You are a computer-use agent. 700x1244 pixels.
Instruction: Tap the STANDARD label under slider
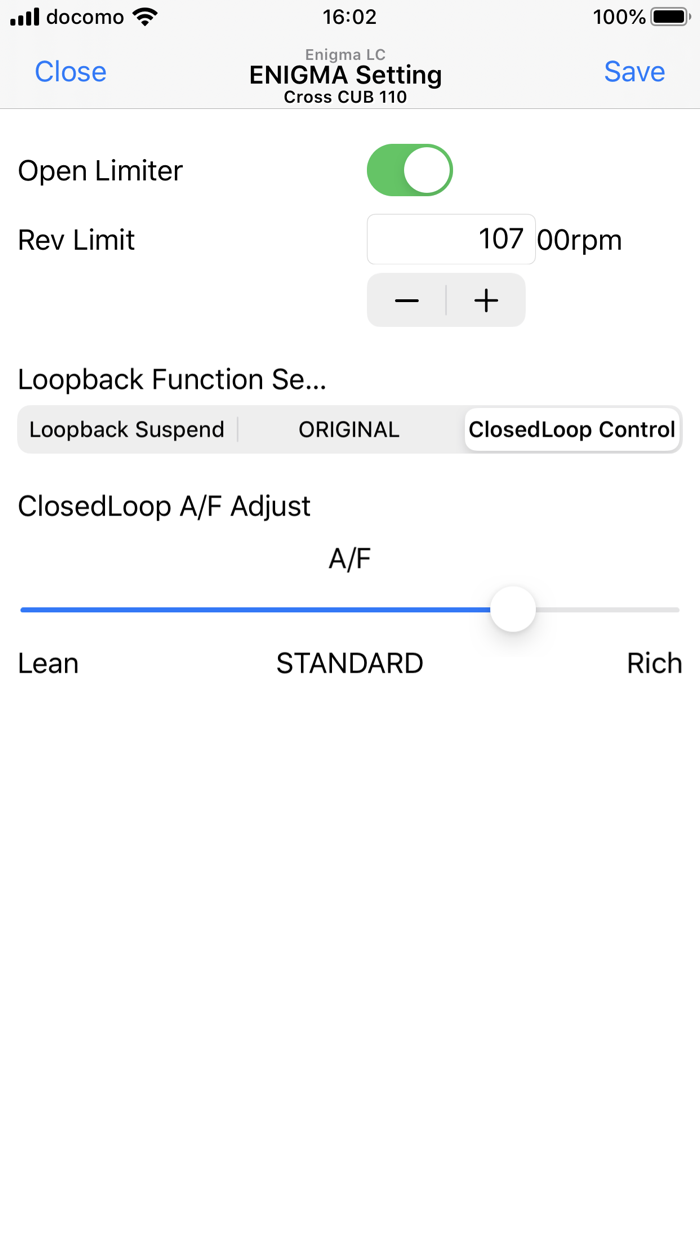point(350,663)
